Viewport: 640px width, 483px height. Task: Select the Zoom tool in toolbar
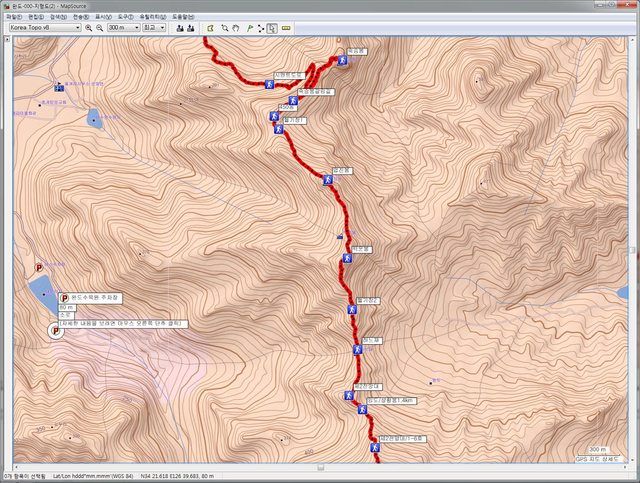pos(224,28)
